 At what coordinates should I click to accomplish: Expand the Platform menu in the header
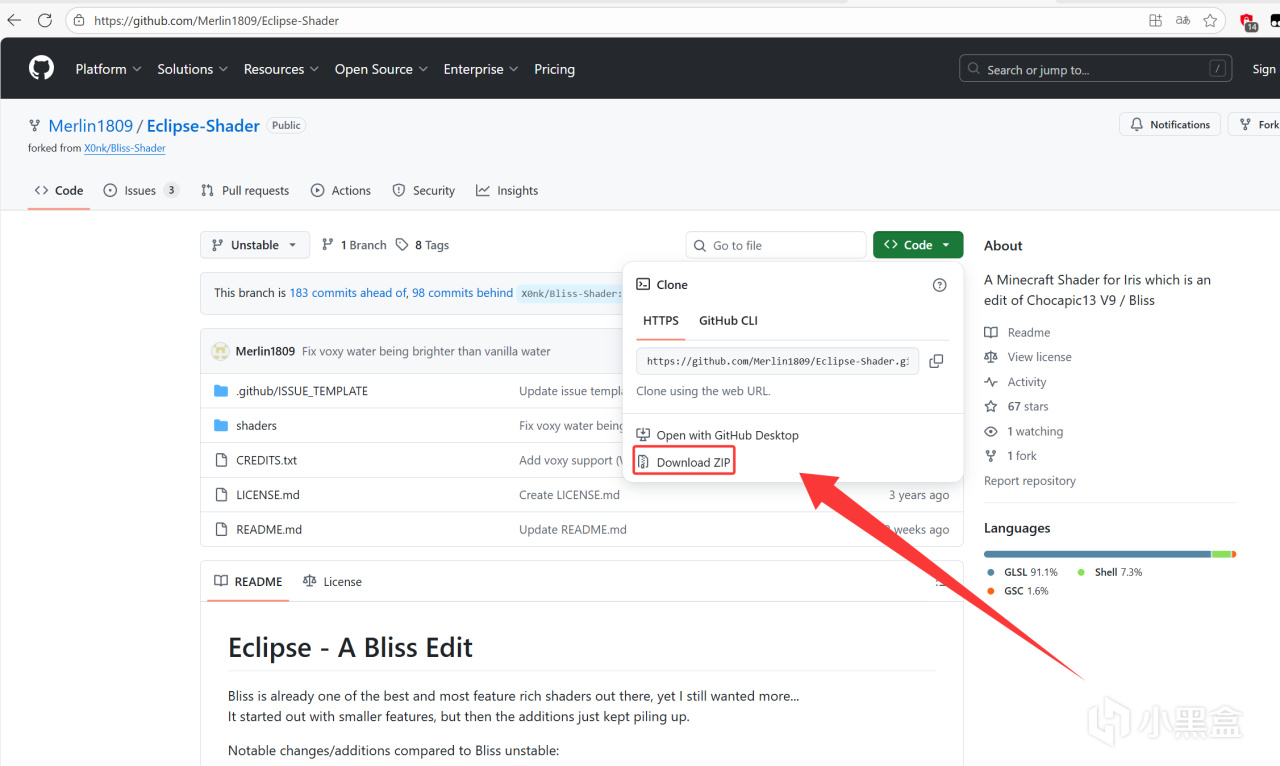[x=108, y=69]
